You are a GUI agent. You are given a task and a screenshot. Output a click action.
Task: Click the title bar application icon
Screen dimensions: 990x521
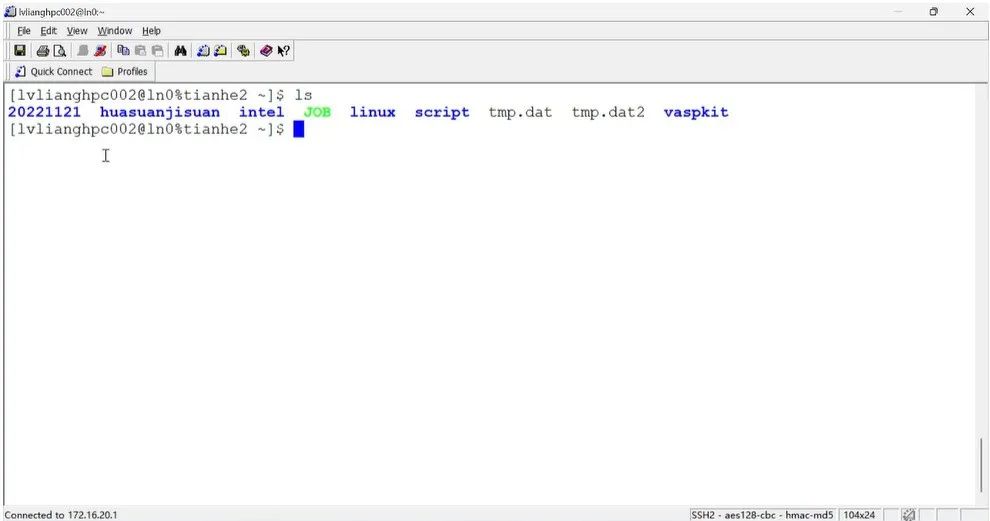click(10, 11)
